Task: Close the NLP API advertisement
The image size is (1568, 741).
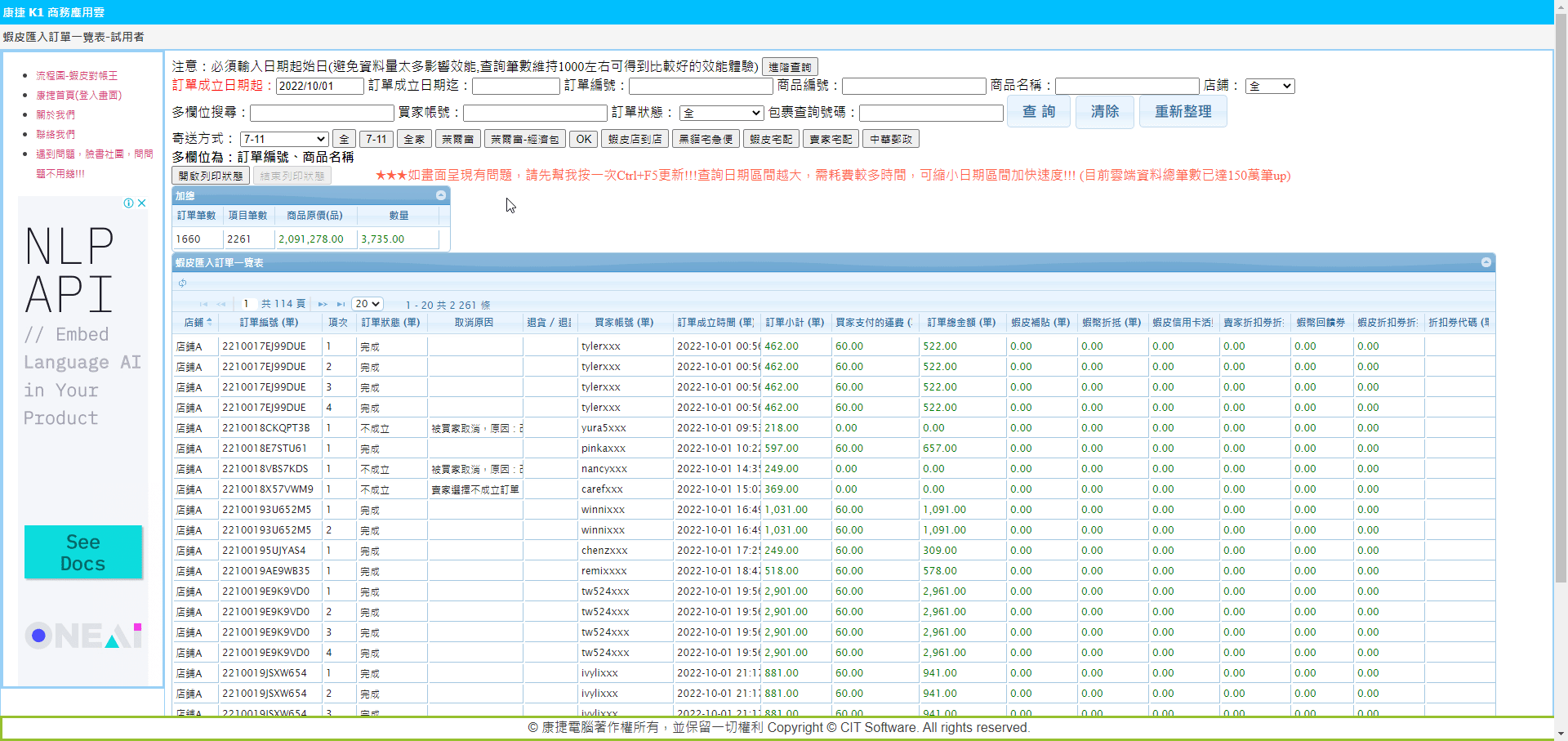Action: [x=142, y=203]
